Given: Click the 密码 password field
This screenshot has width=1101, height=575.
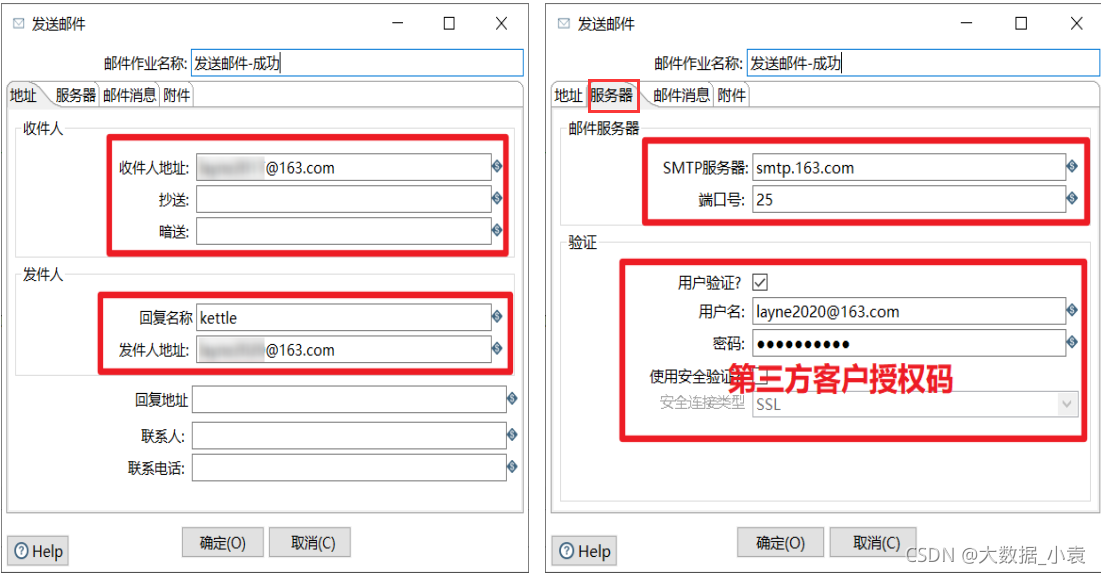Looking at the screenshot, I should pos(909,343).
